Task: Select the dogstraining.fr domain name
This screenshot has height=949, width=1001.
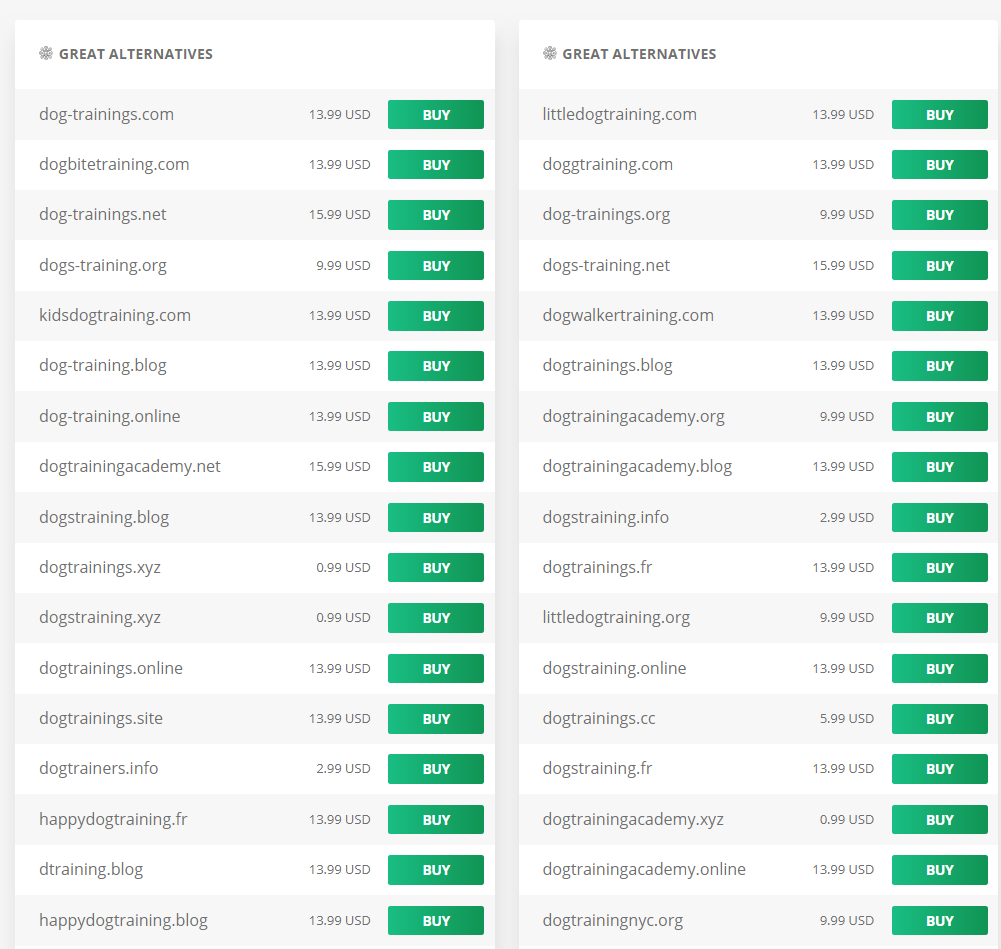Action: coord(597,768)
